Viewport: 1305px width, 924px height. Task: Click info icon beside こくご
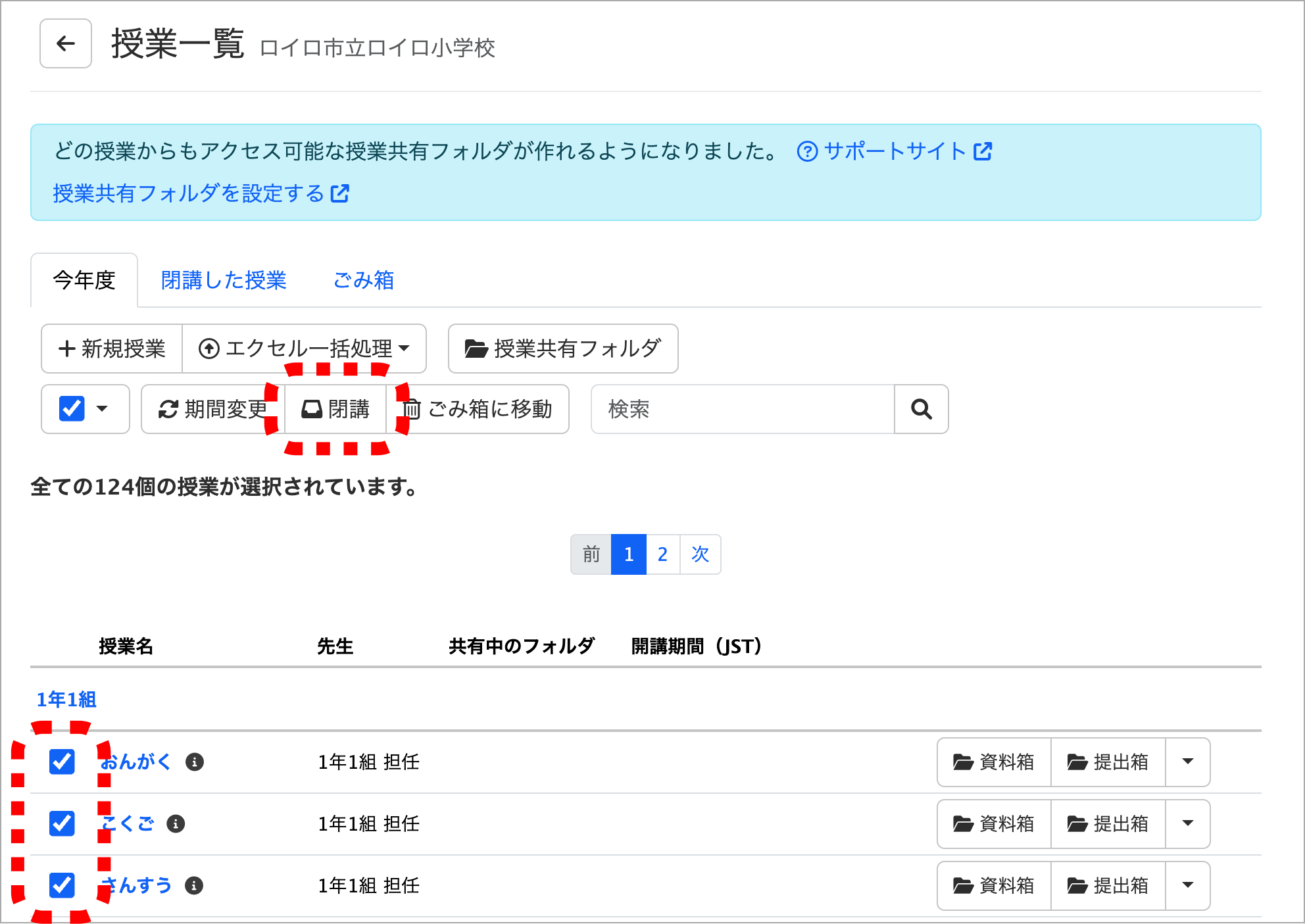coord(176,823)
